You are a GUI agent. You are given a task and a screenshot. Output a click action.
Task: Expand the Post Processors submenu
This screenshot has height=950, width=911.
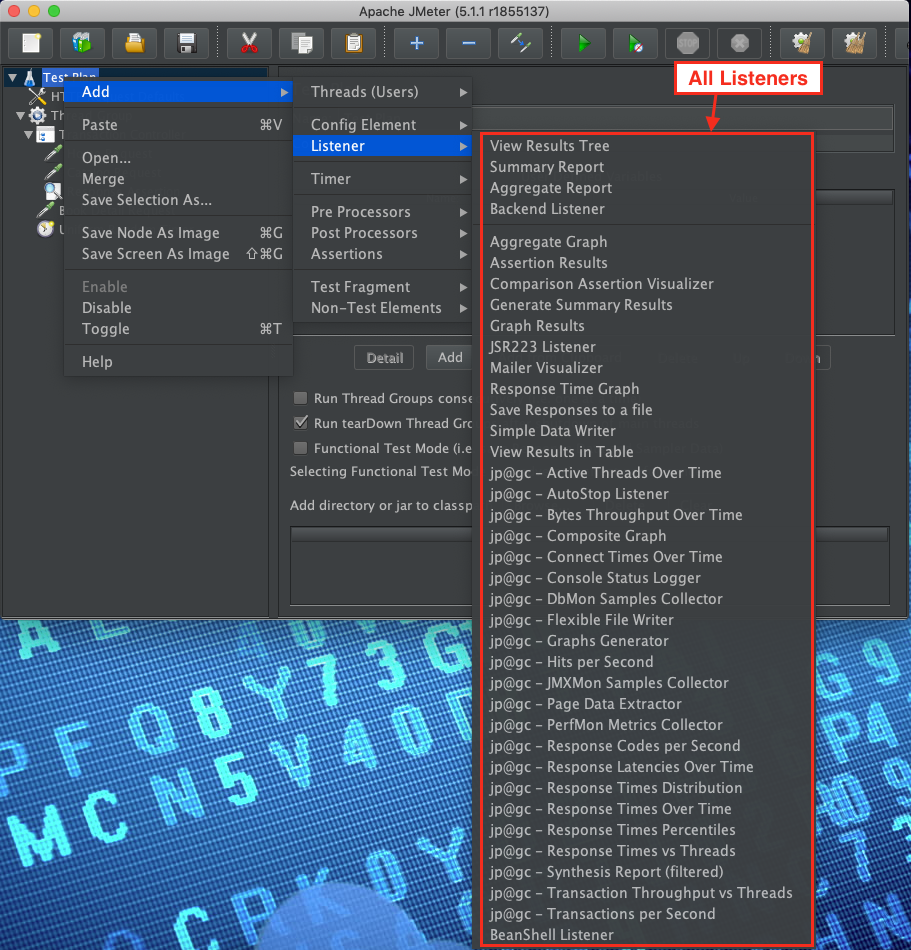382,233
